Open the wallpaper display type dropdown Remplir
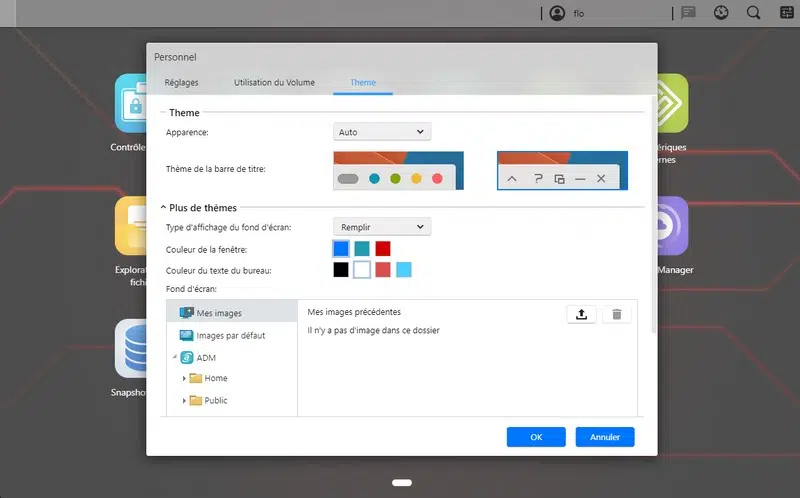The image size is (800, 498). point(382,227)
